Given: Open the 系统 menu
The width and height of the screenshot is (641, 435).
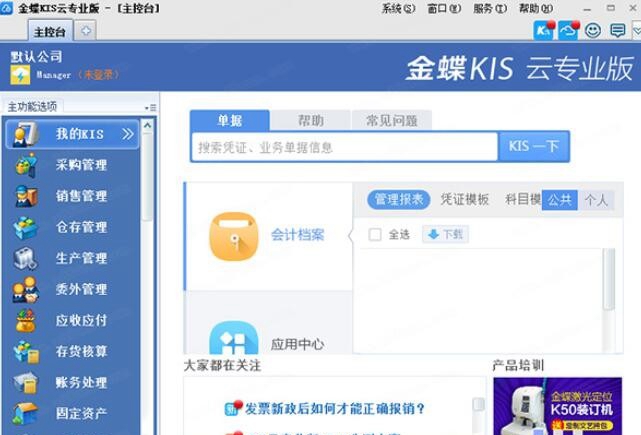Looking at the screenshot, I should click(x=398, y=8).
